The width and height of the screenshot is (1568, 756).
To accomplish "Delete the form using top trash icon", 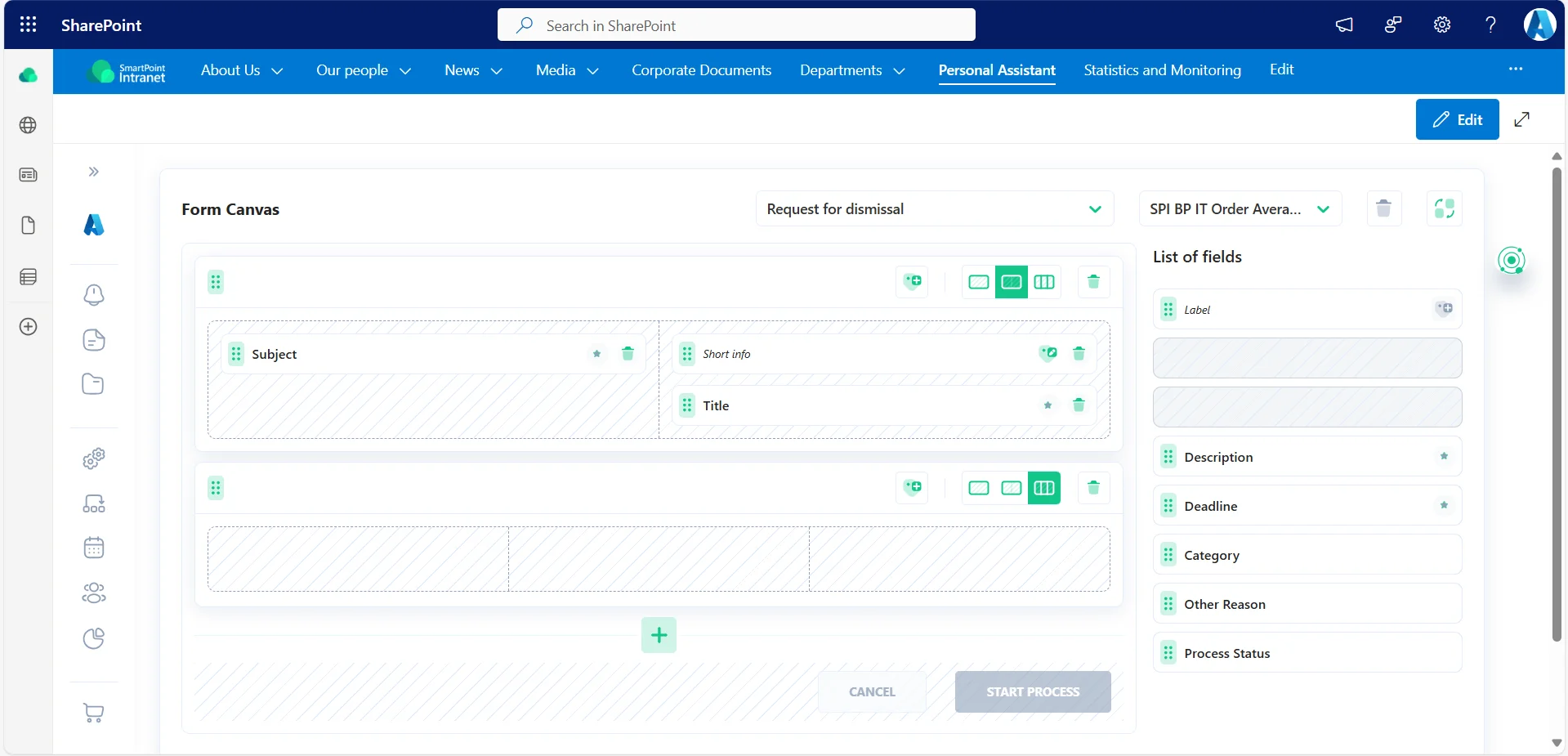I will [1383, 208].
